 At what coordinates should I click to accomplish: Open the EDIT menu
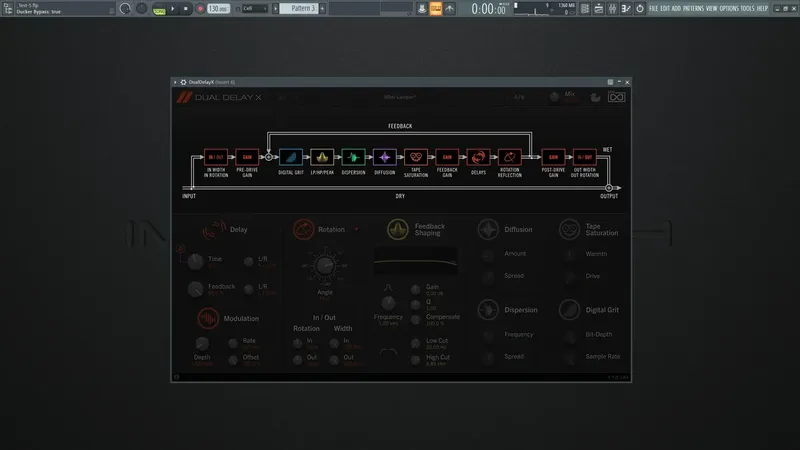pos(665,9)
